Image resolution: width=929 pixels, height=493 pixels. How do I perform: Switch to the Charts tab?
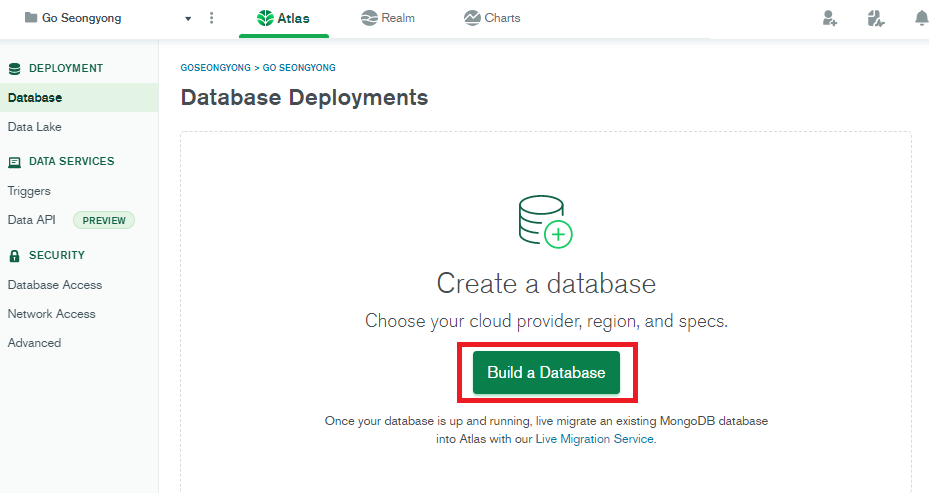[x=492, y=18]
